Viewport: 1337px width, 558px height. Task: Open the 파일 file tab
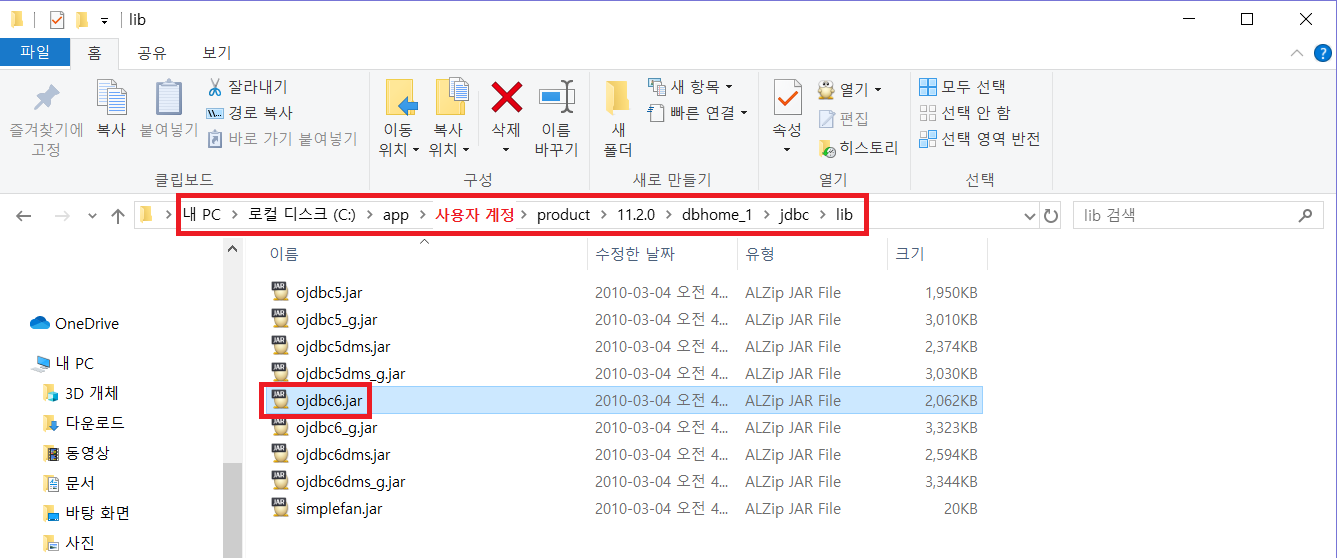click(x=35, y=52)
